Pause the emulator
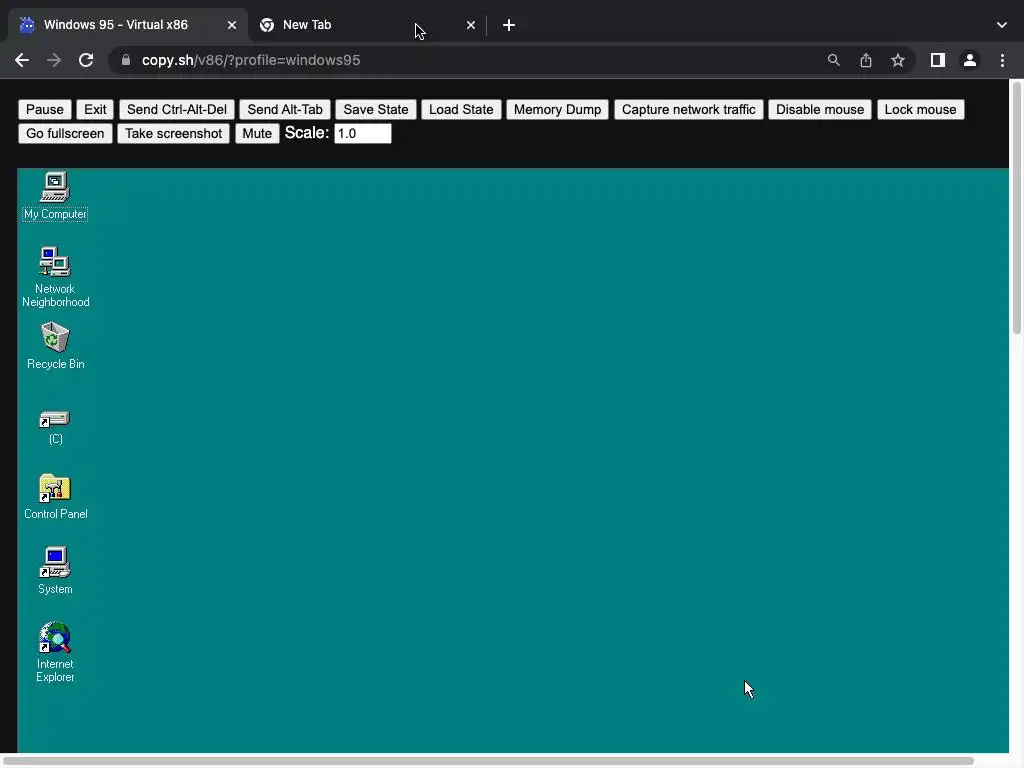Image resolution: width=1024 pixels, height=768 pixels. (x=44, y=110)
